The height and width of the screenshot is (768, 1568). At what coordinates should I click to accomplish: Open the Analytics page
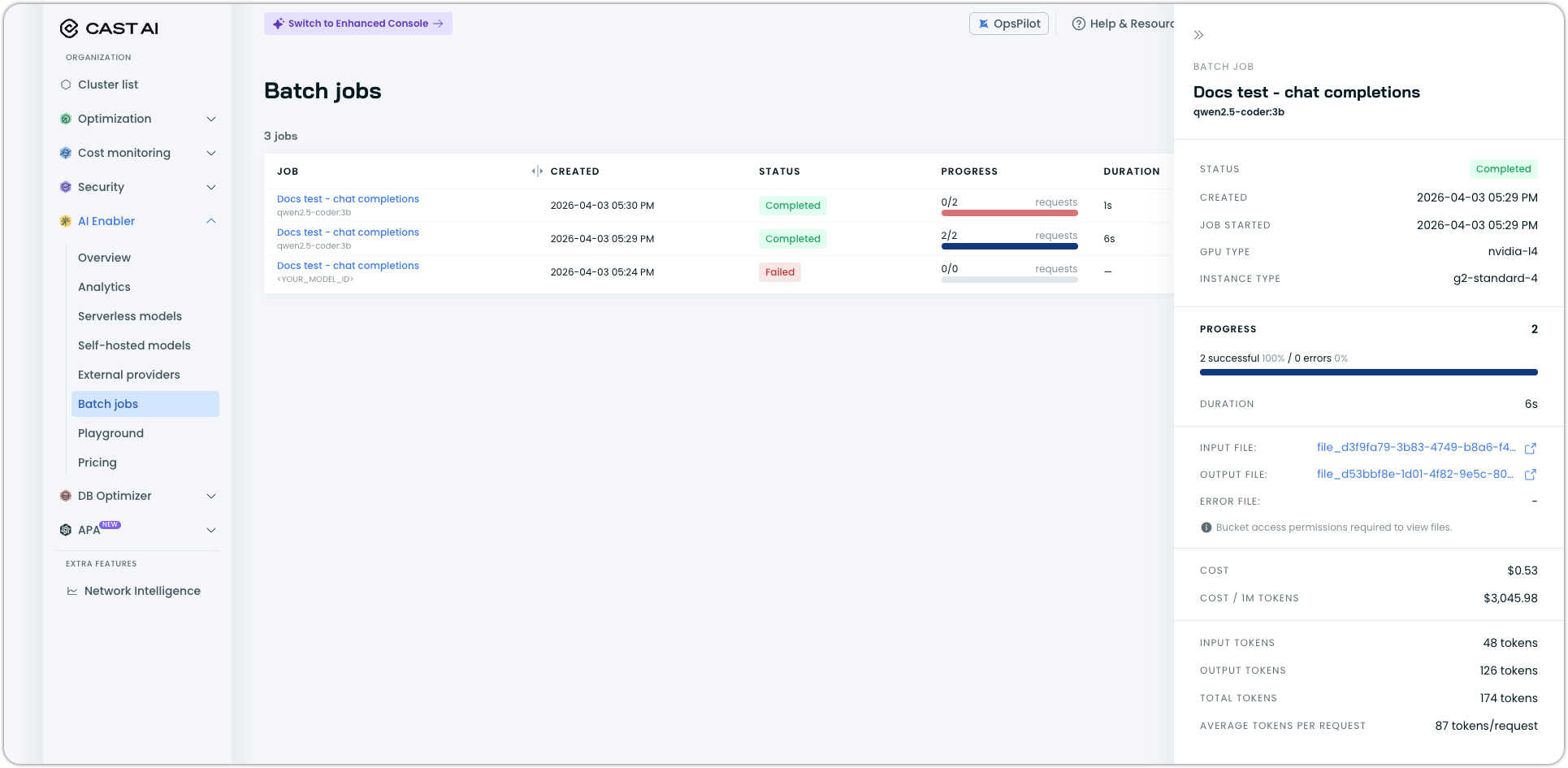[104, 287]
